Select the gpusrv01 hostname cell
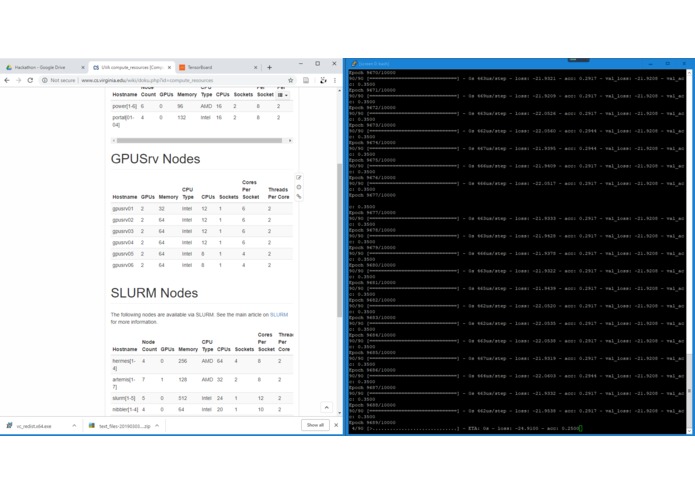 [x=123, y=208]
